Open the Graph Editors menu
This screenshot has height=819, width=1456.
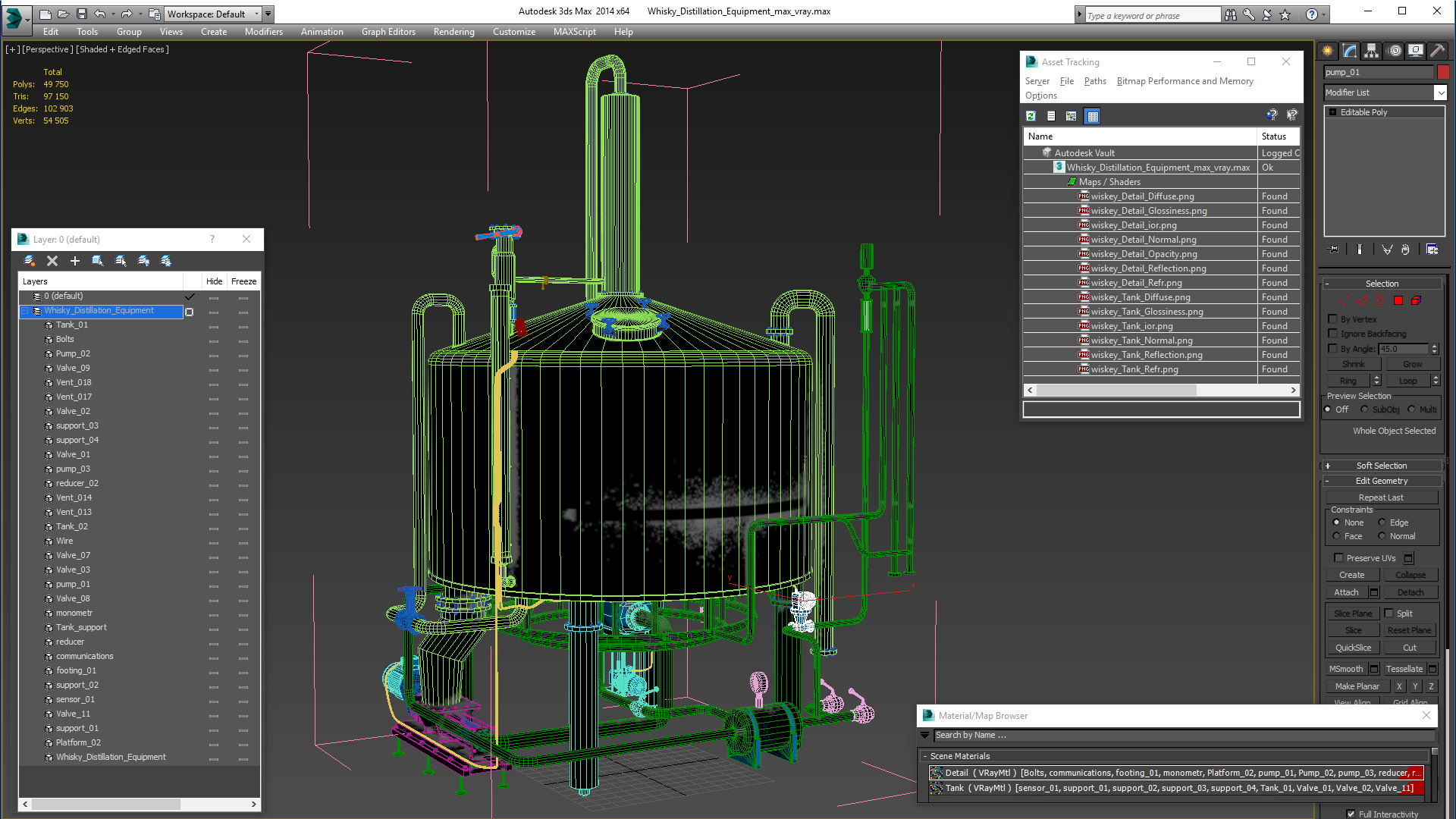pos(388,32)
